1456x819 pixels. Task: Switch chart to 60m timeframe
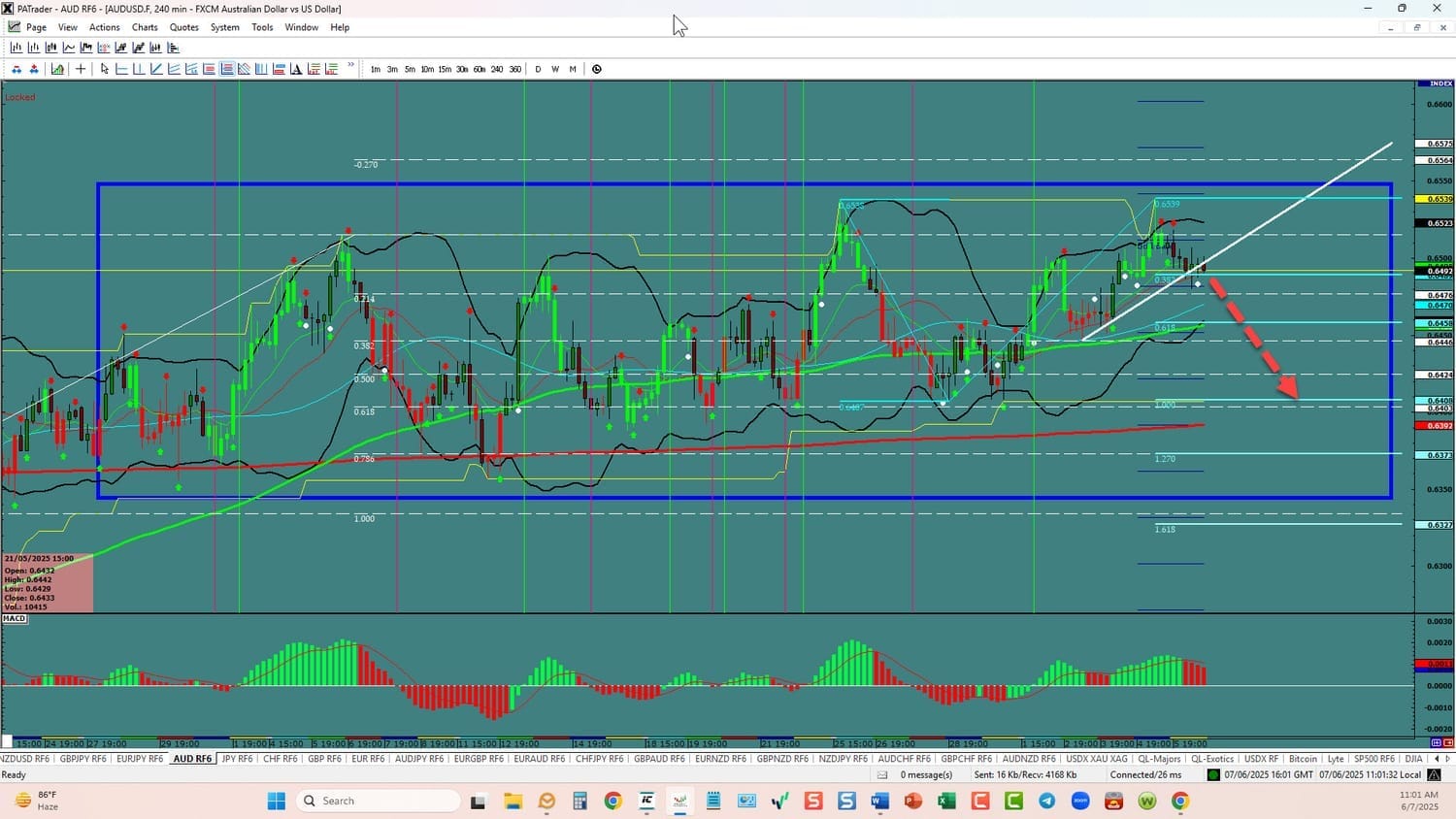click(x=480, y=69)
